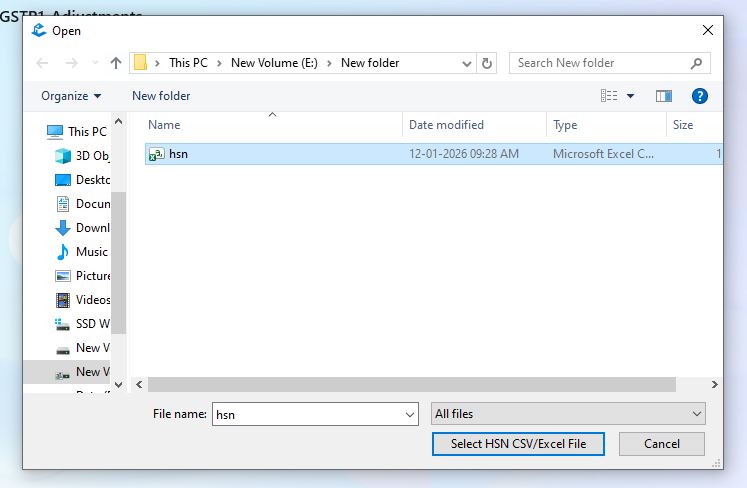Click the Help question mark icon
The height and width of the screenshot is (488, 747).
700,96
